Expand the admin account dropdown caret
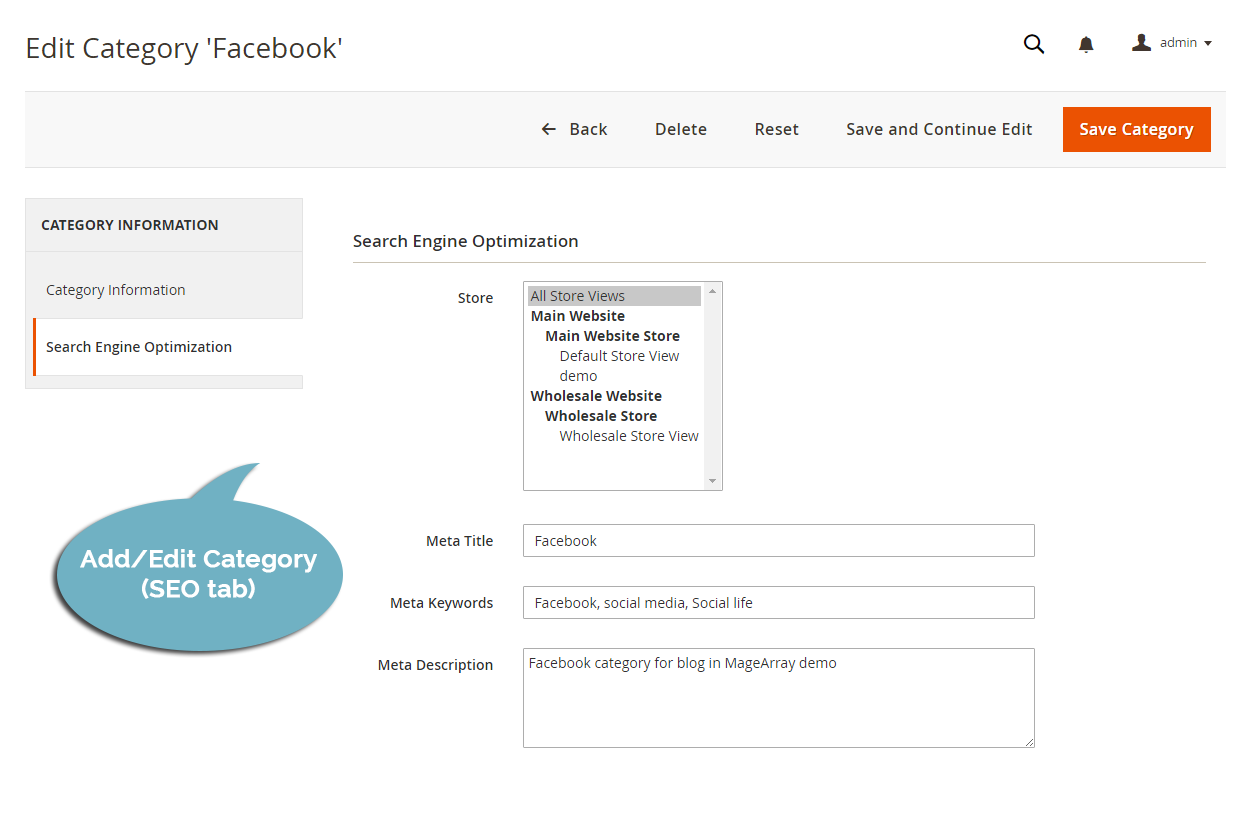 [1209, 44]
